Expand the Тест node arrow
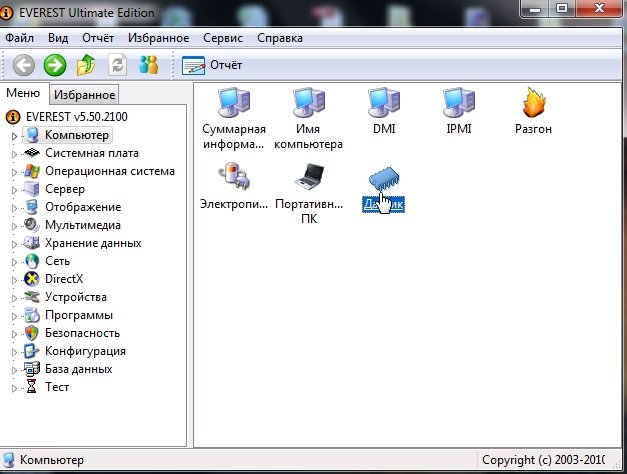This screenshot has height=474, width=627. [14, 388]
